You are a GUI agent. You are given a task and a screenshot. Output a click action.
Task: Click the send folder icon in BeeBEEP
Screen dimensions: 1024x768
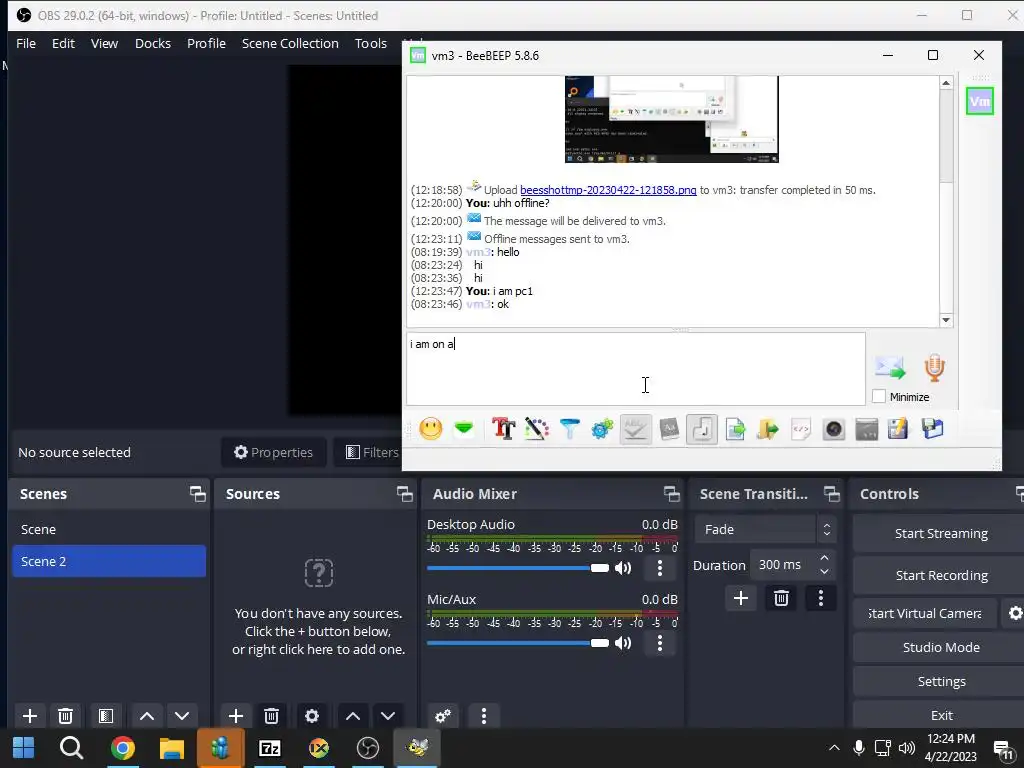tap(768, 429)
